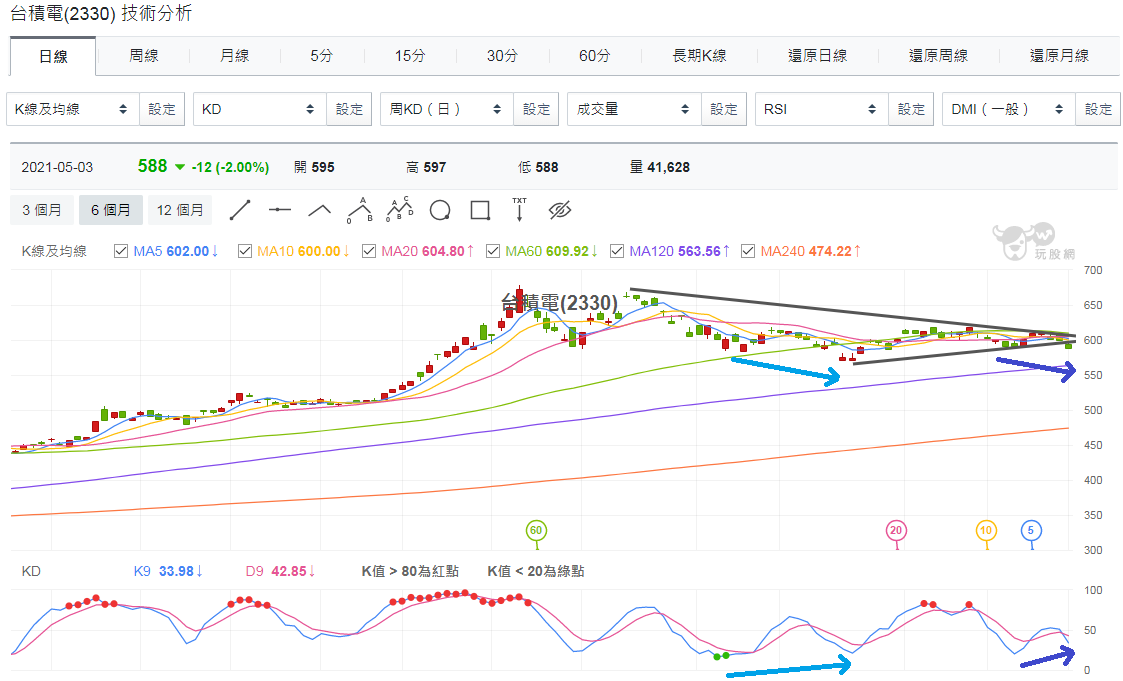Screen dimensions: 1123x681
Task: Switch to the 周線 tab
Action: [x=143, y=56]
